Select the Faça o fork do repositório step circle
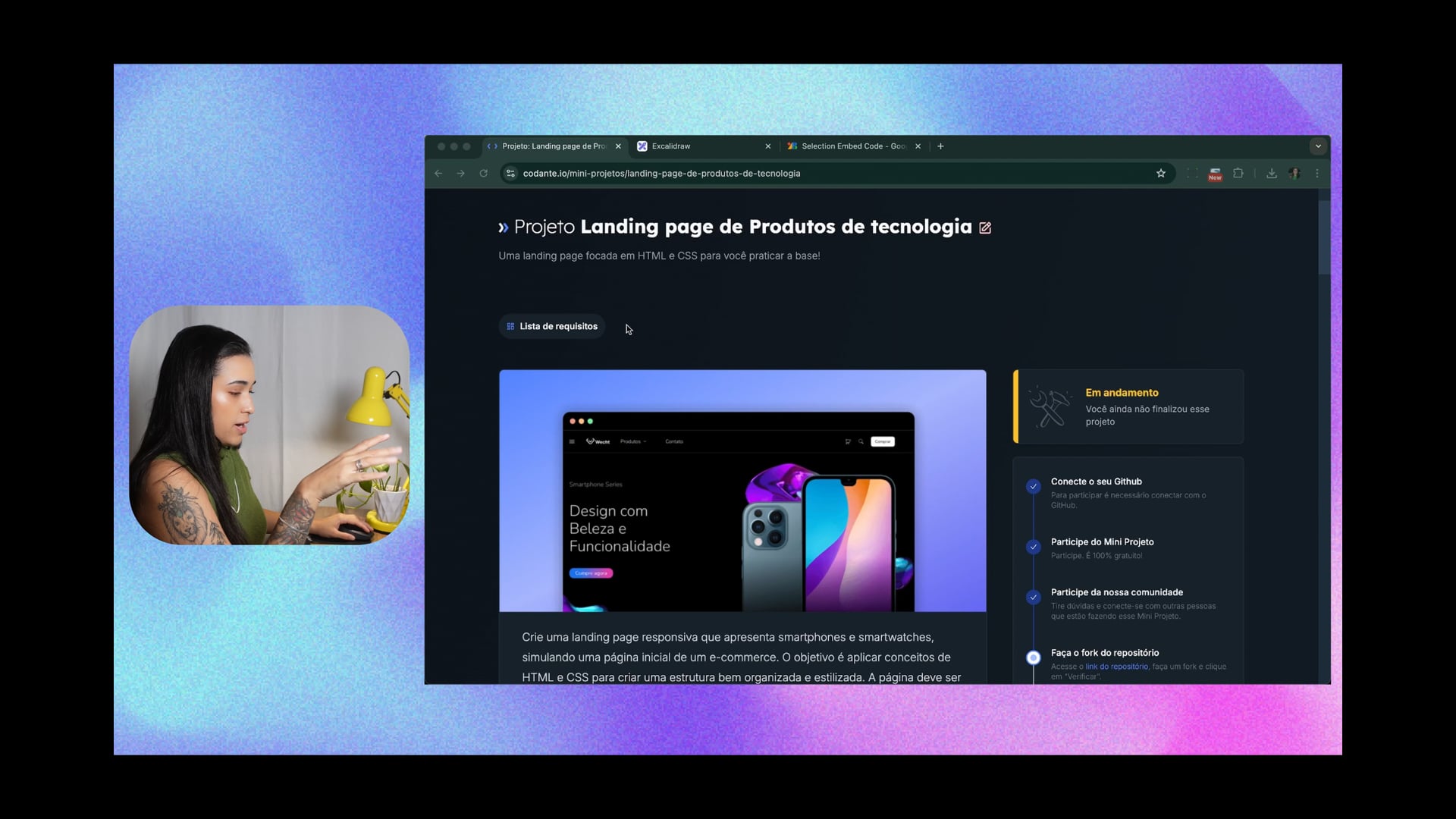This screenshot has width=1456, height=819. pyautogui.click(x=1033, y=657)
